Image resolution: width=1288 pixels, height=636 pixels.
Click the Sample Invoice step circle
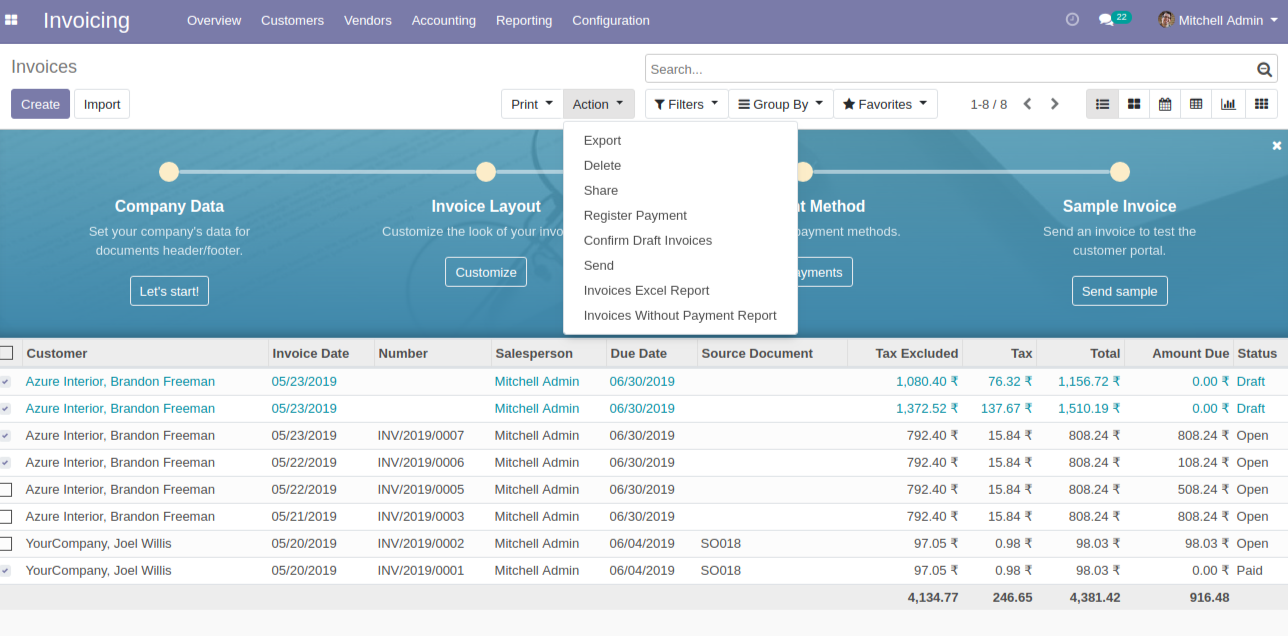click(1120, 172)
